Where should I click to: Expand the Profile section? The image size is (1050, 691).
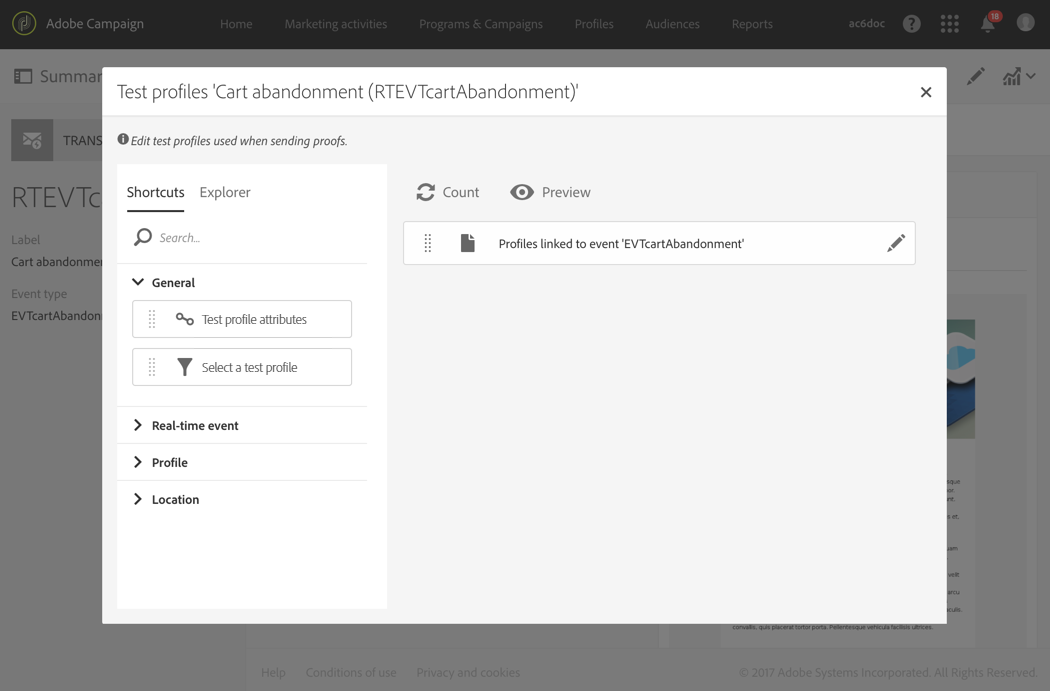(138, 462)
